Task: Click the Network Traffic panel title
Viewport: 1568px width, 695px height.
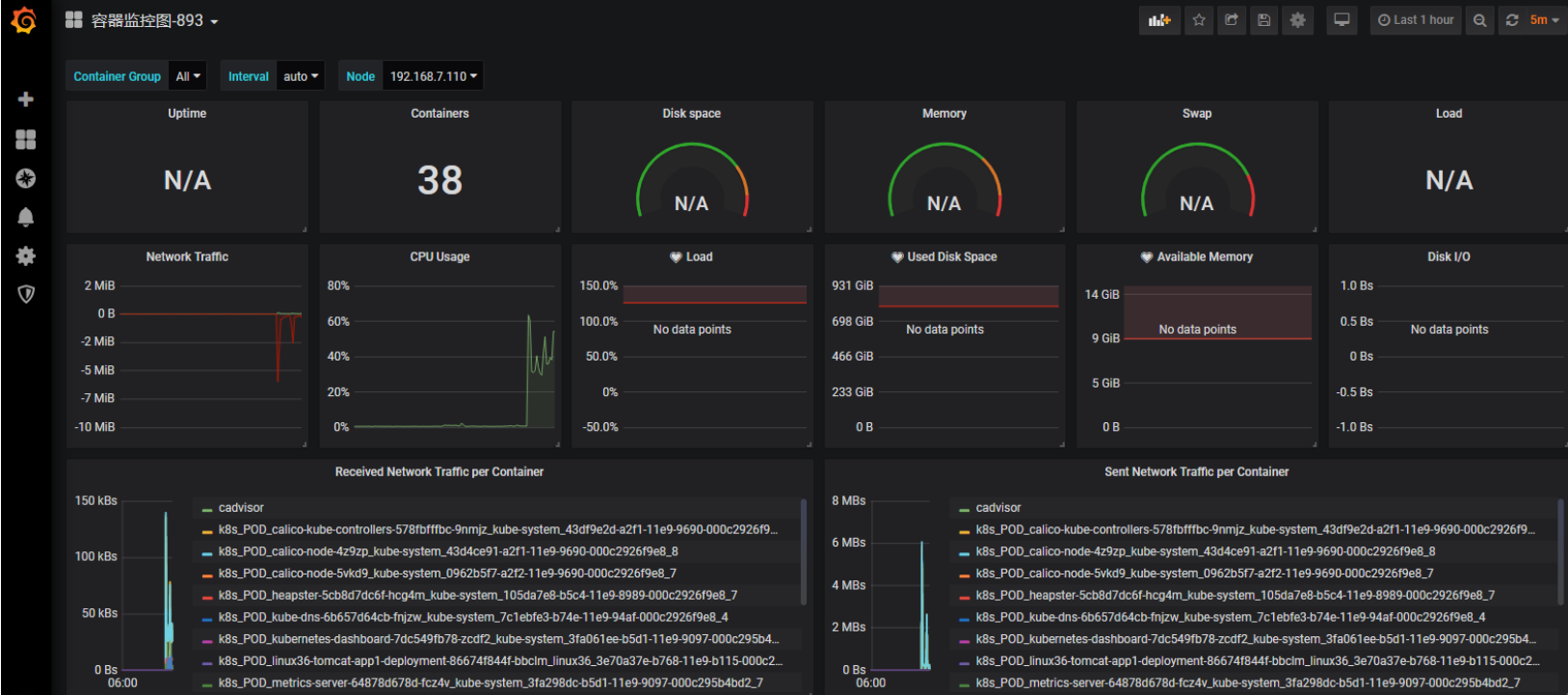Action: 187,257
